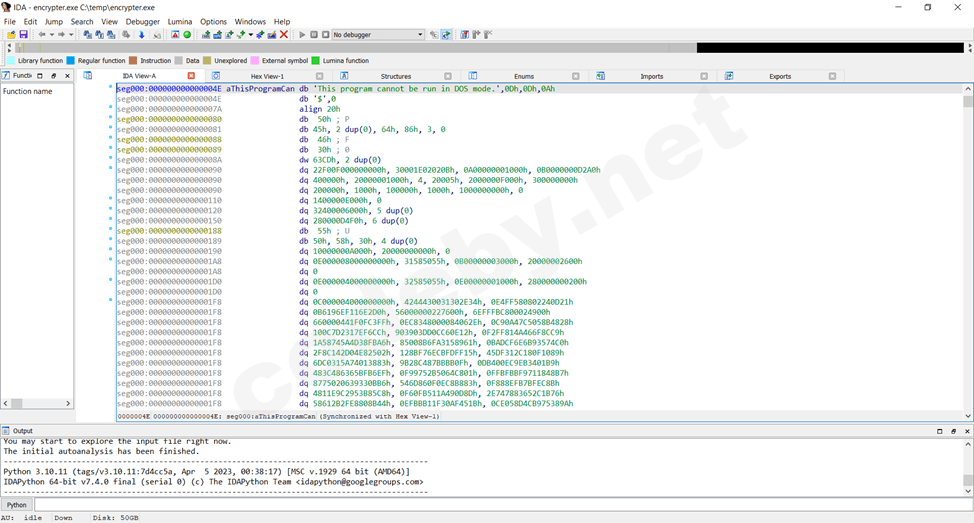
Task: Select the 'dw 63CDh, 2 dup(0)' line
Action: [340, 160]
